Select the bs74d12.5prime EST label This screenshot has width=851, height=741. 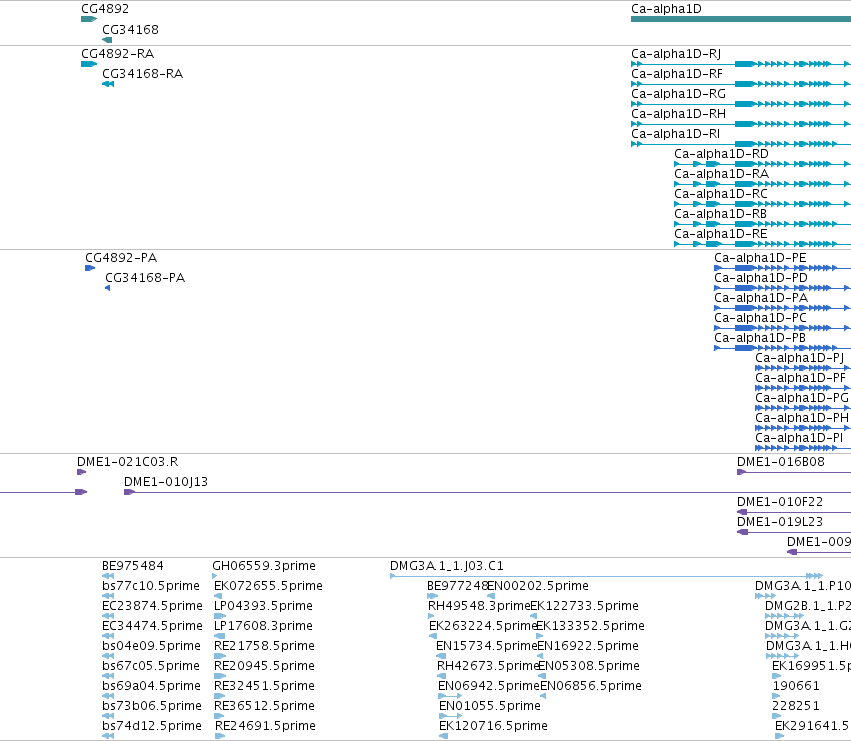pyautogui.click(x=152, y=726)
